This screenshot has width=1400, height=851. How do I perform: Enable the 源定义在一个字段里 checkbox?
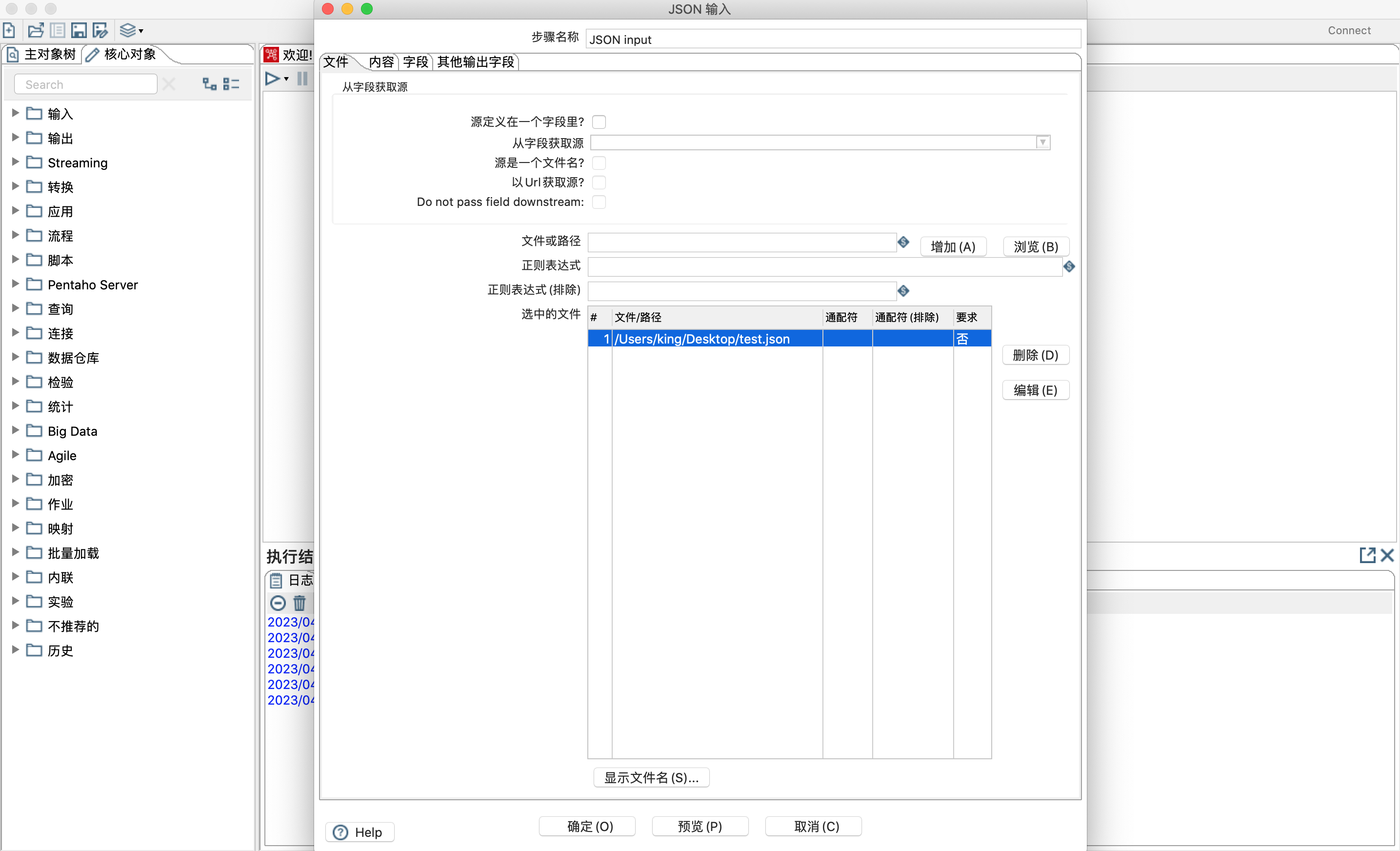[599, 122]
